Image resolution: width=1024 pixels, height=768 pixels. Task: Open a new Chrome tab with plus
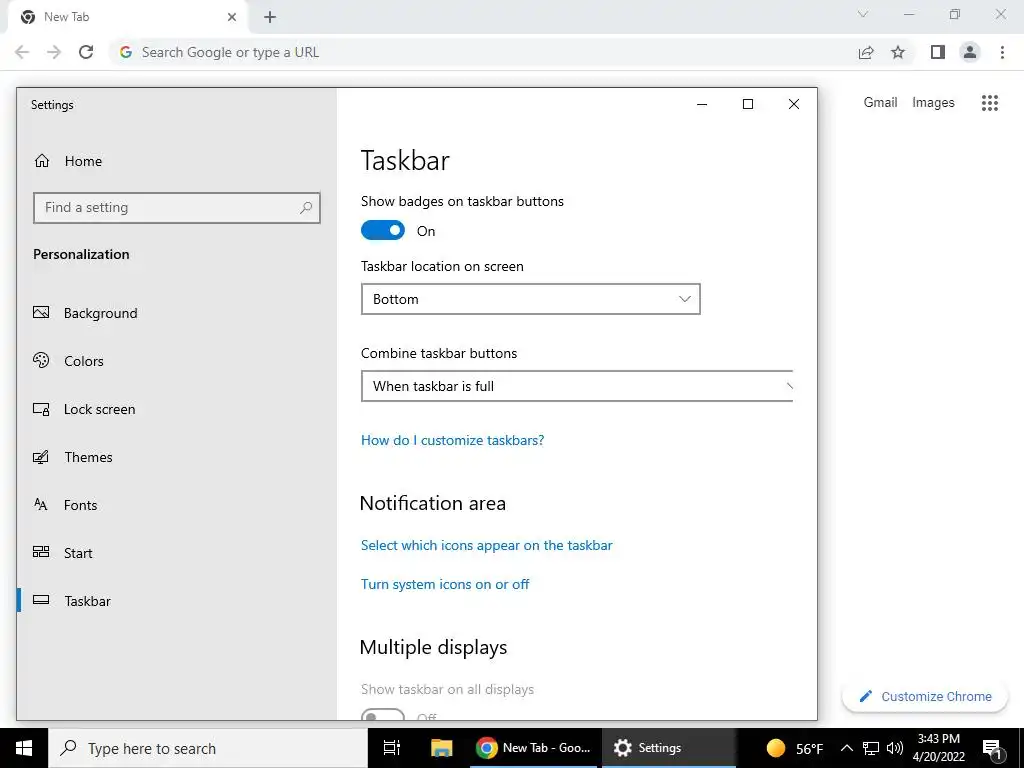click(270, 17)
